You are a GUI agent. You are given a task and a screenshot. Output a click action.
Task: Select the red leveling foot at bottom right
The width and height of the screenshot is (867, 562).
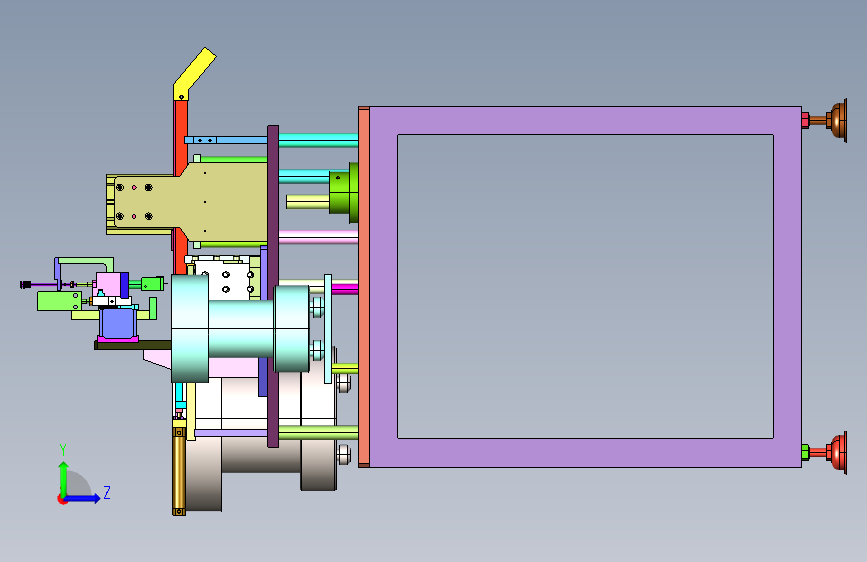pos(836,452)
